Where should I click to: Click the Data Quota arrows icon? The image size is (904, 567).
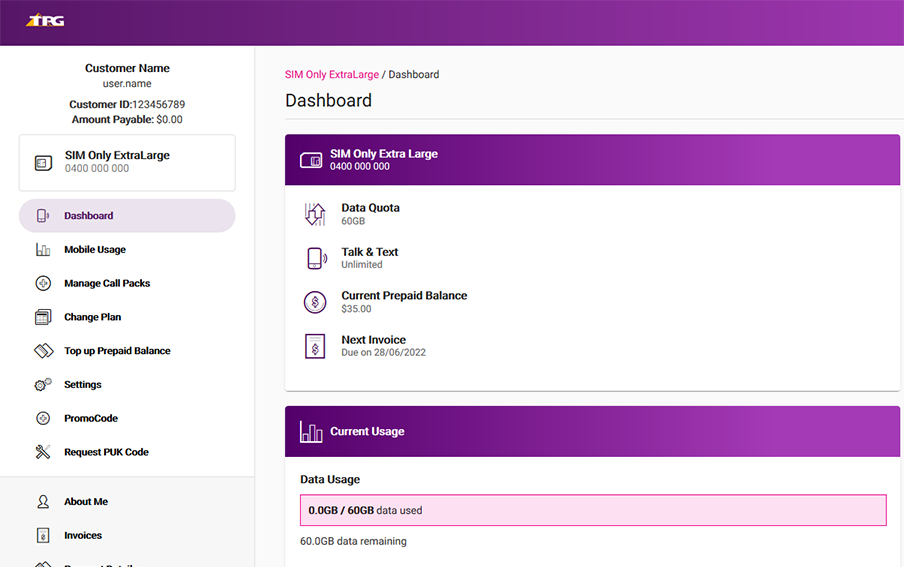pyautogui.click(x=315, y=214)
